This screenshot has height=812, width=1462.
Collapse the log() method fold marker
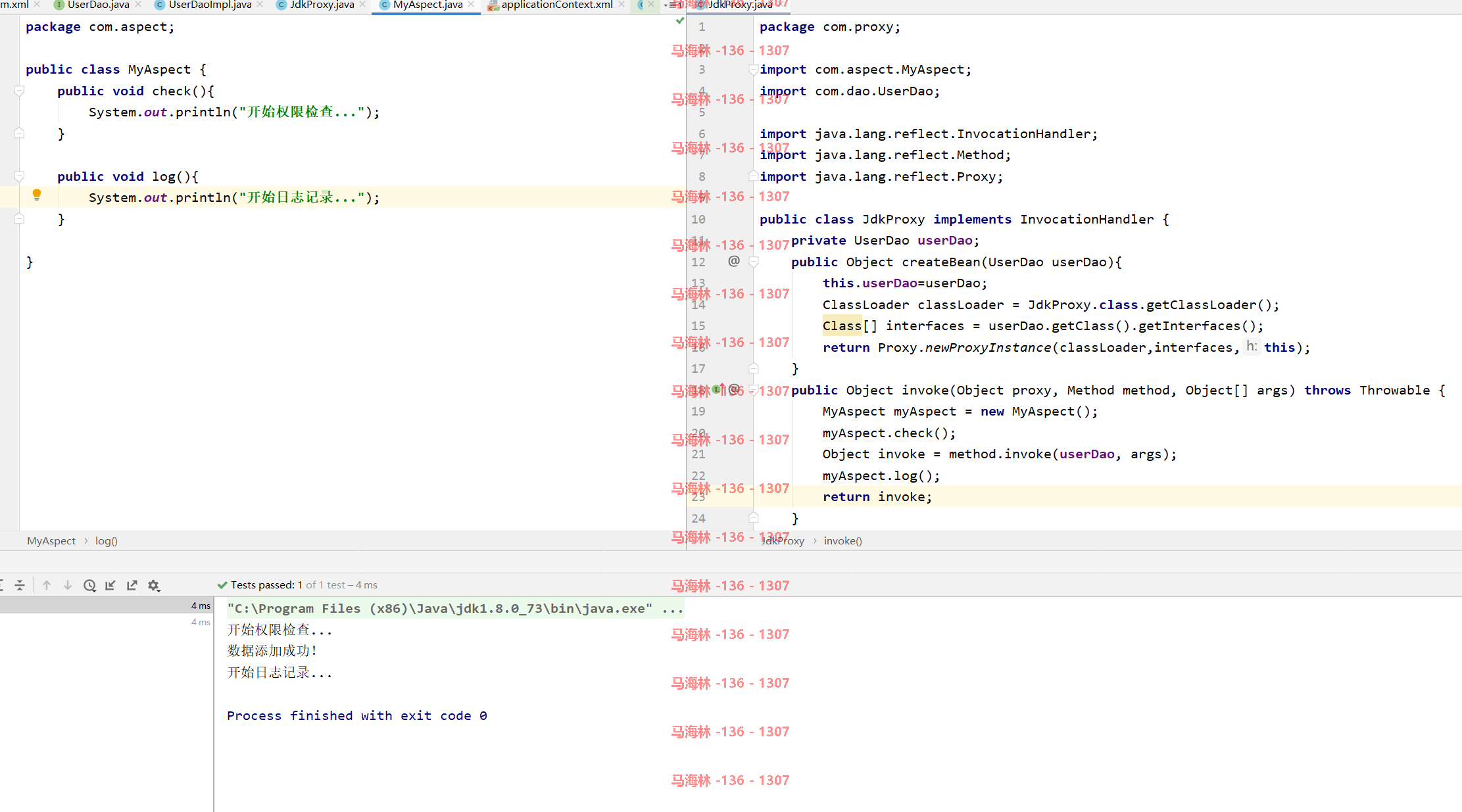[19, 176]
